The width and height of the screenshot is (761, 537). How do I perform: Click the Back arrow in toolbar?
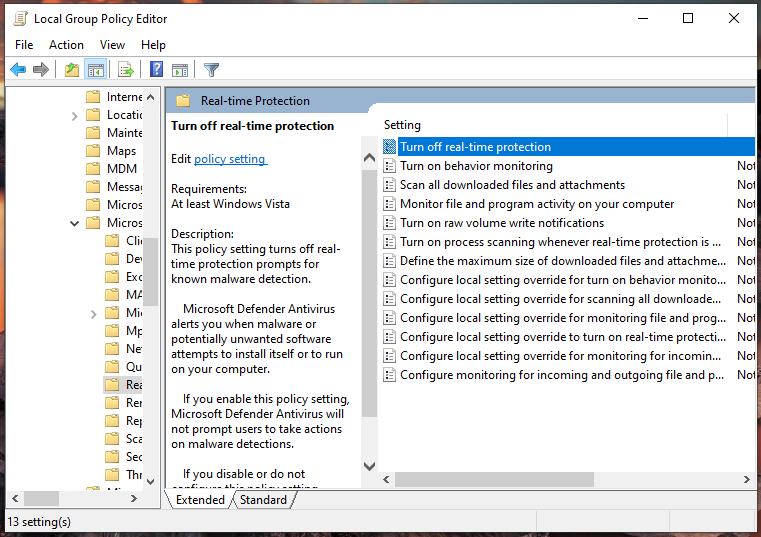pos(18,69)
